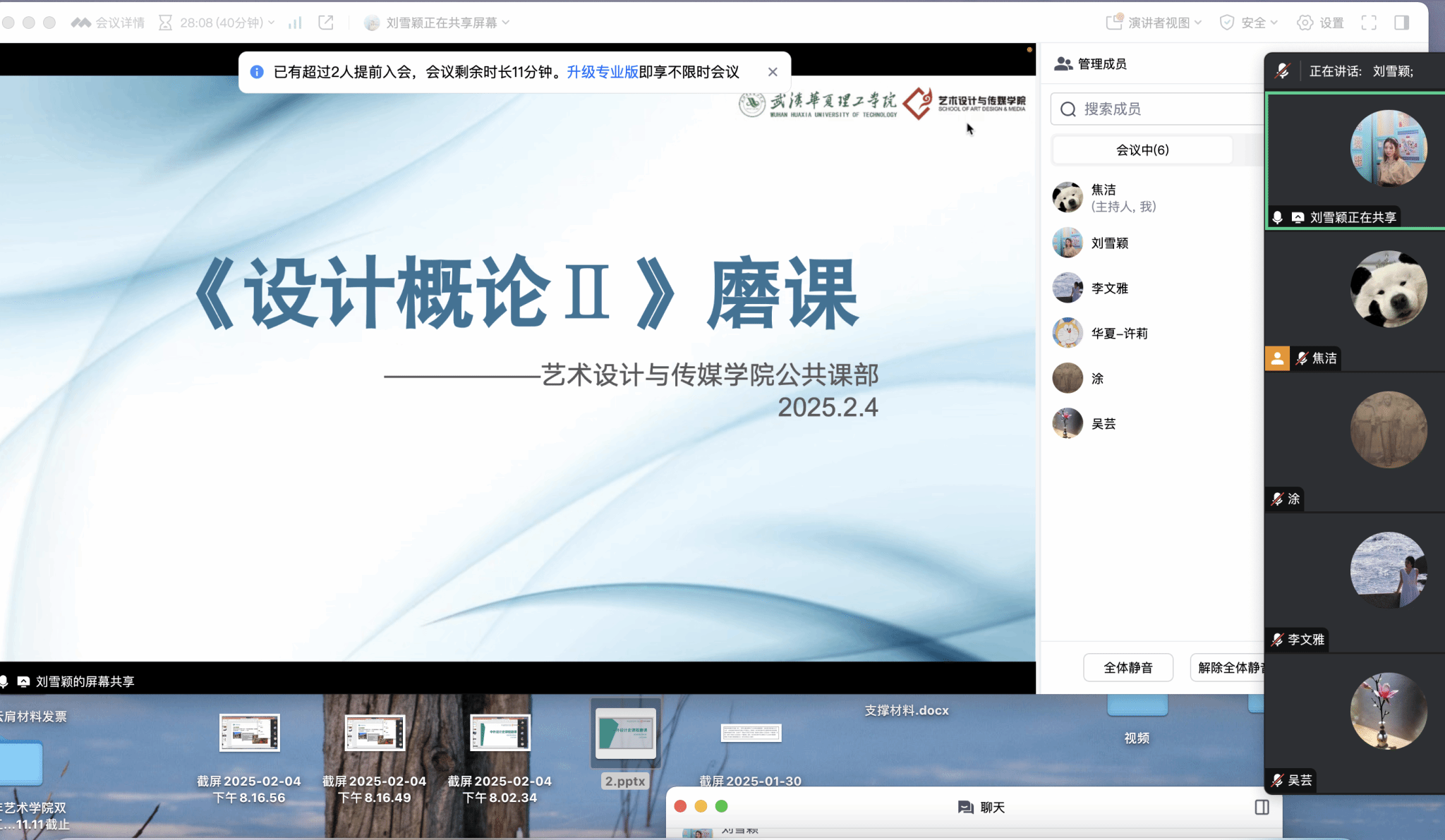This screenshot has width=1445, height=840.
Task: Select 支撑材料.docx on desktop
Action: pyautogui.click(x=907, y=710)
